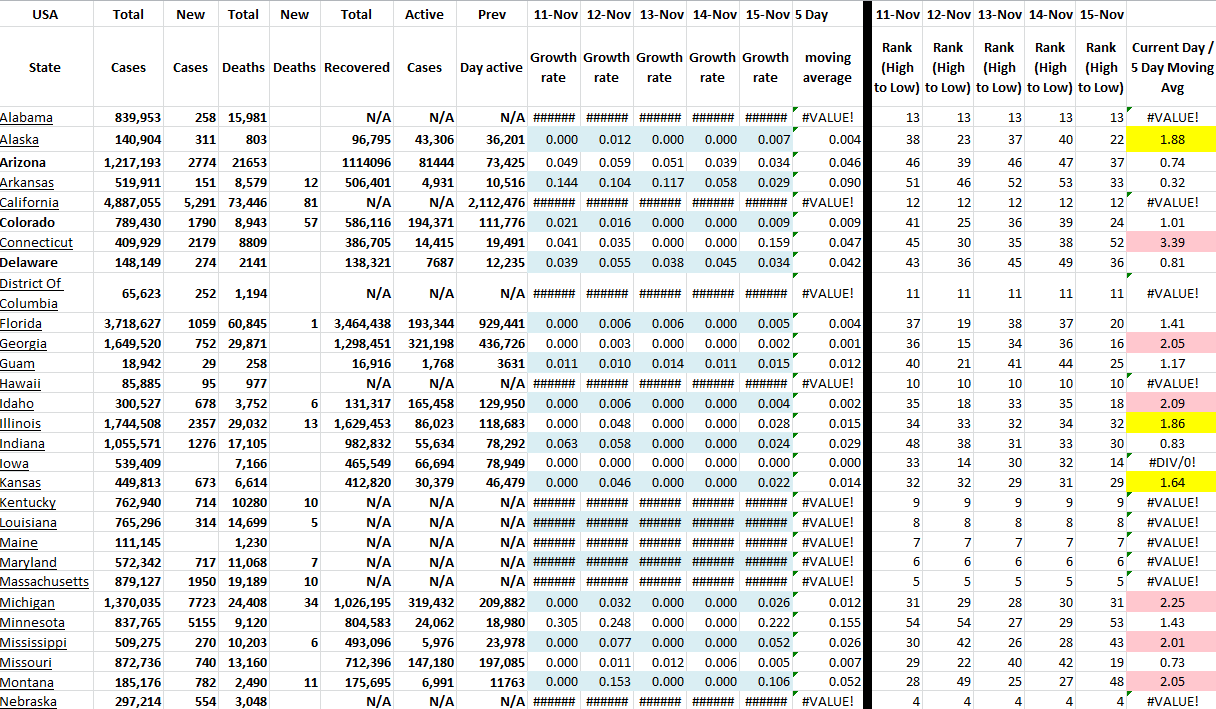Open the California state link
The width and height of the screenshot is (1216, 709).
pos(29,202)
